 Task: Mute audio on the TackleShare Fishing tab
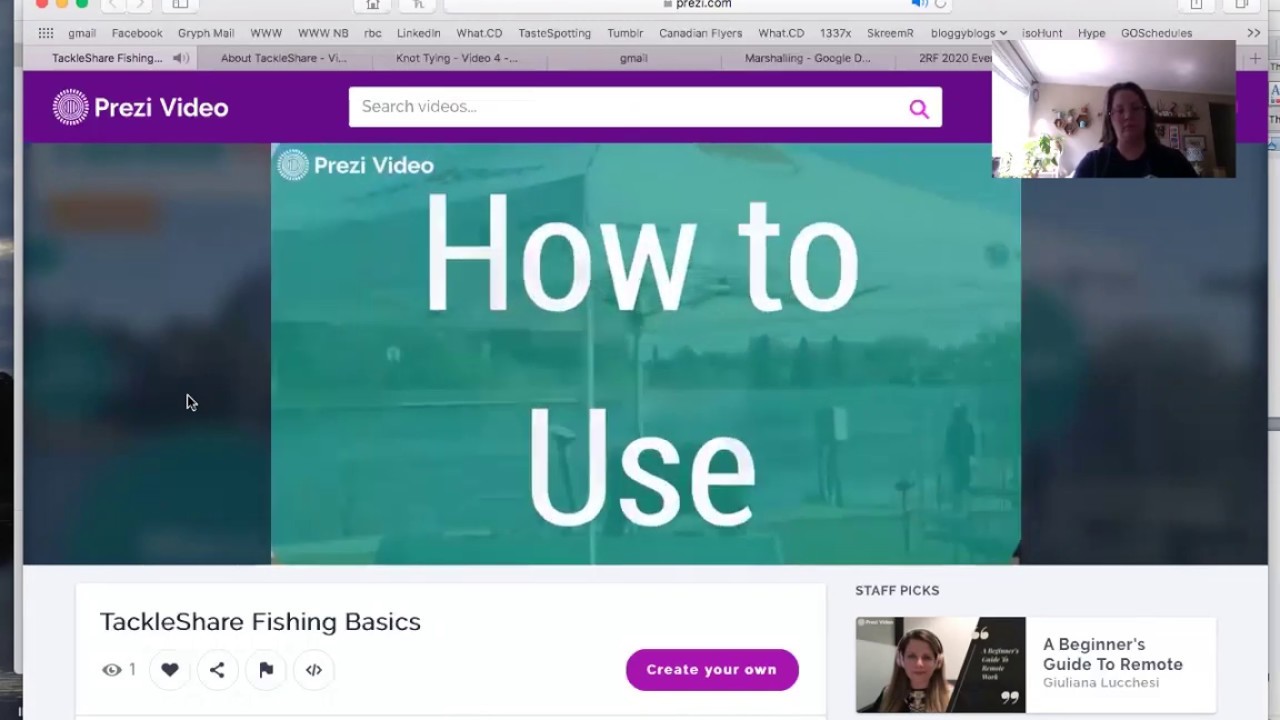(180, 58)
